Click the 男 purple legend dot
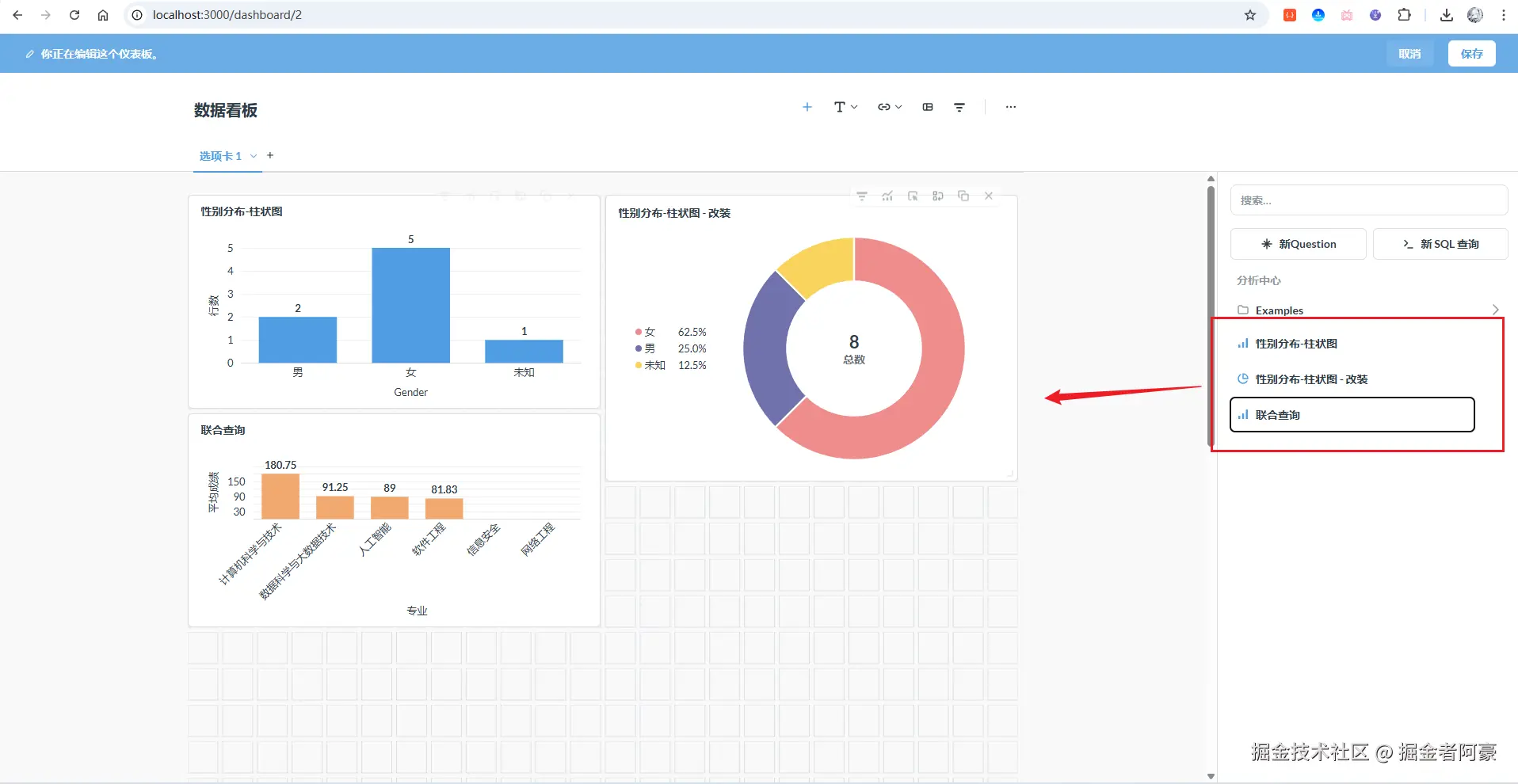This screenshot has width=1518, height=784. click(x=638, y=348)
